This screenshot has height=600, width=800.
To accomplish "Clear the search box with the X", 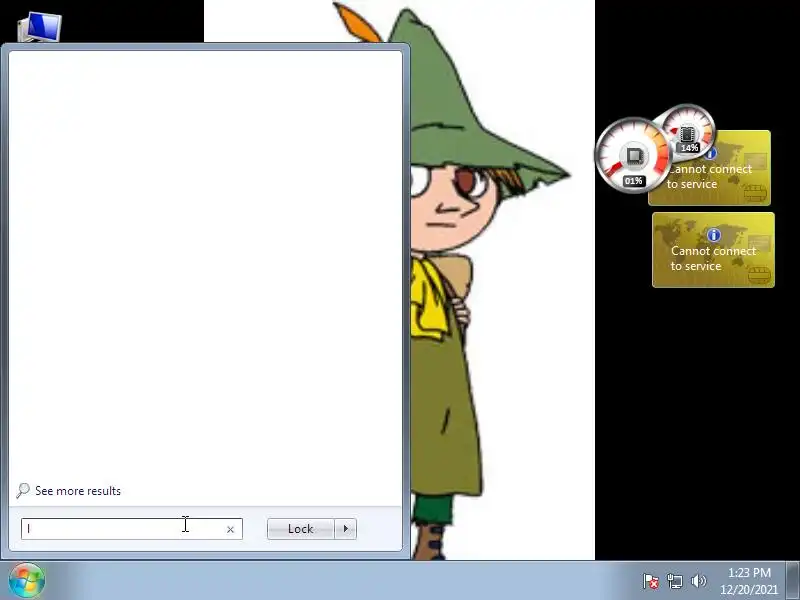I will click(230, 530).
